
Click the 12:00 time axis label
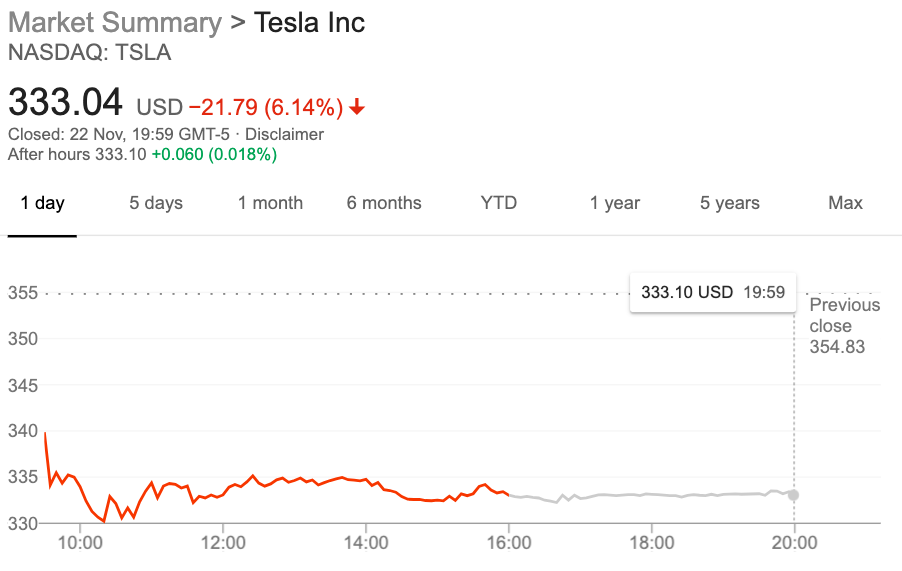click(x=223, y=543)
